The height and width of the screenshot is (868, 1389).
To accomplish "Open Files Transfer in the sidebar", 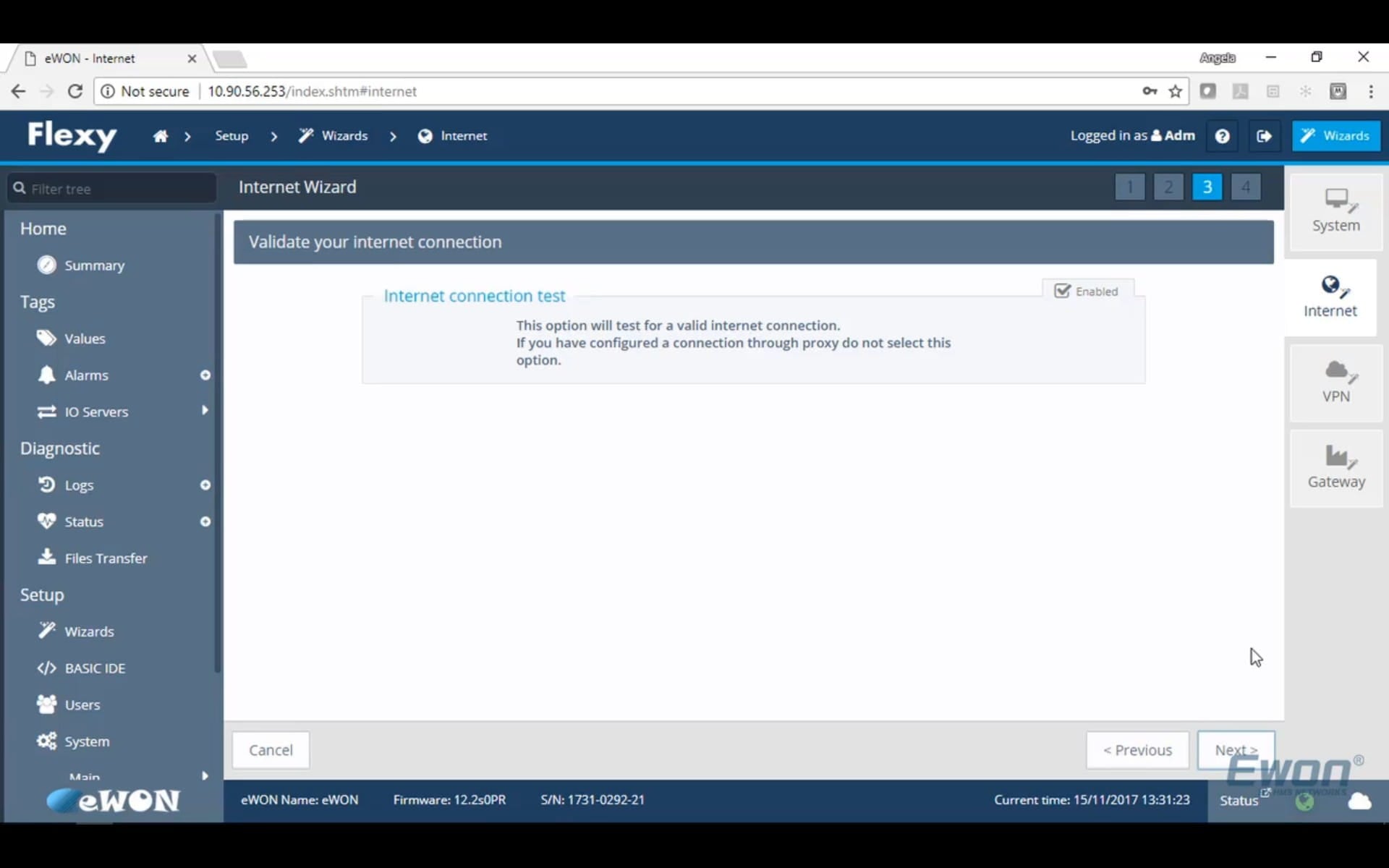I will [106, 558].
